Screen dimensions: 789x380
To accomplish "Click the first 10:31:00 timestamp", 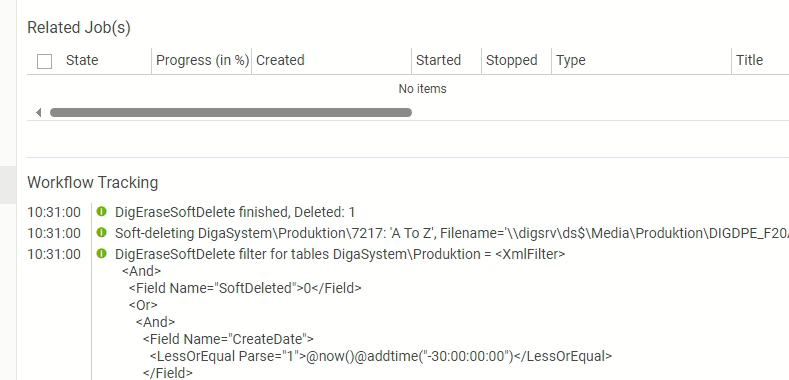I will click(x=54, y=212).
